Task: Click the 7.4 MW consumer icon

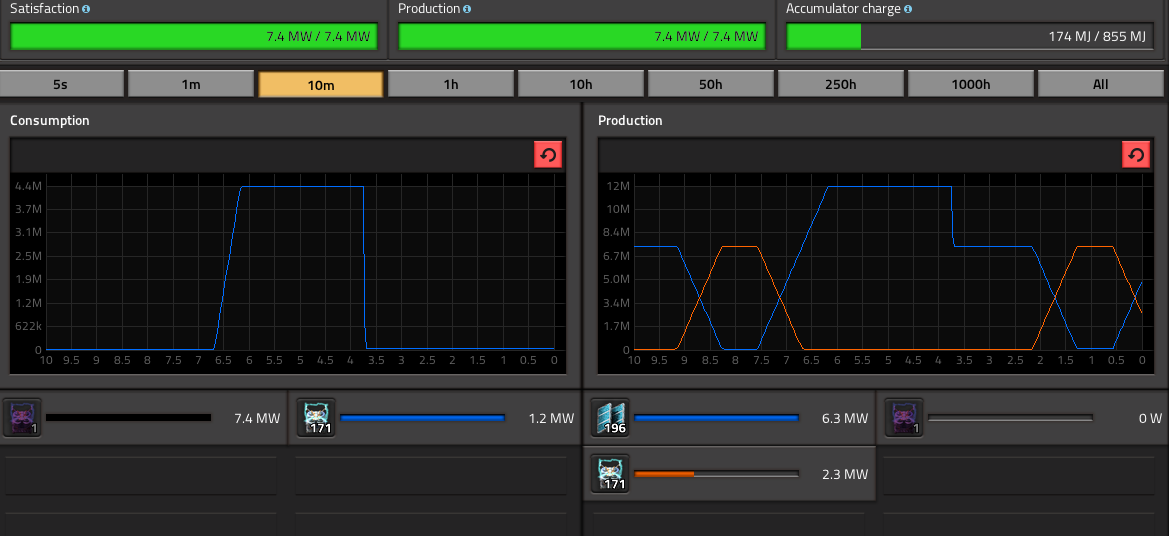Action: tap(22, 417)
